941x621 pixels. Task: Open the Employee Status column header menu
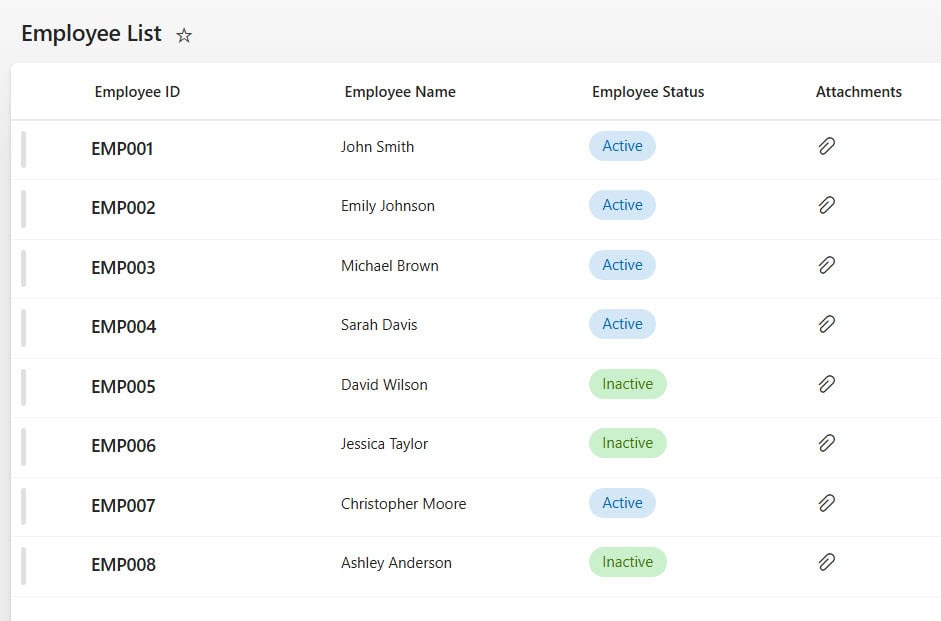pyautogui.click(x=648, y=92)
